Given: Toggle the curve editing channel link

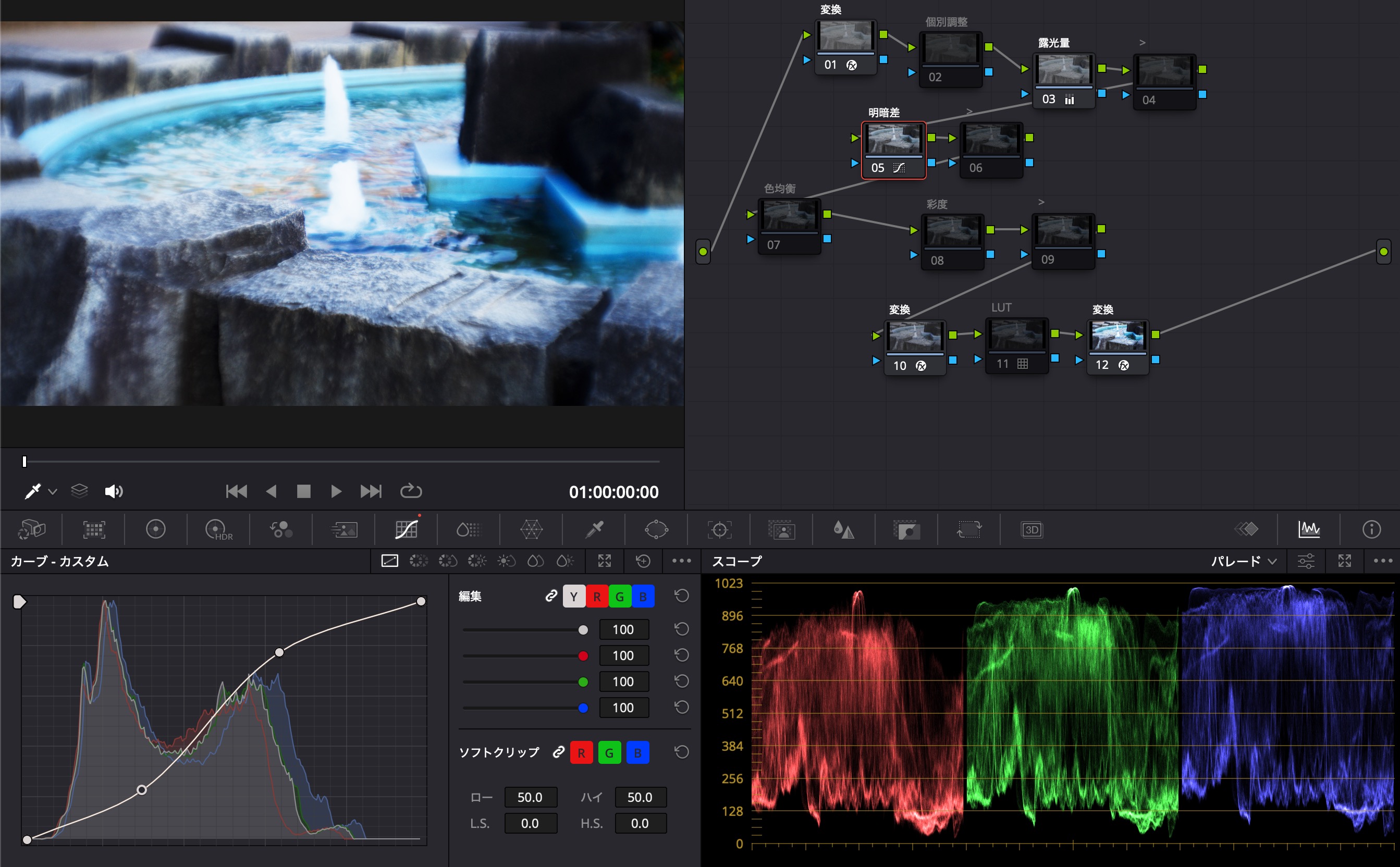Looking at the screenshot, I should click(550, 597).
